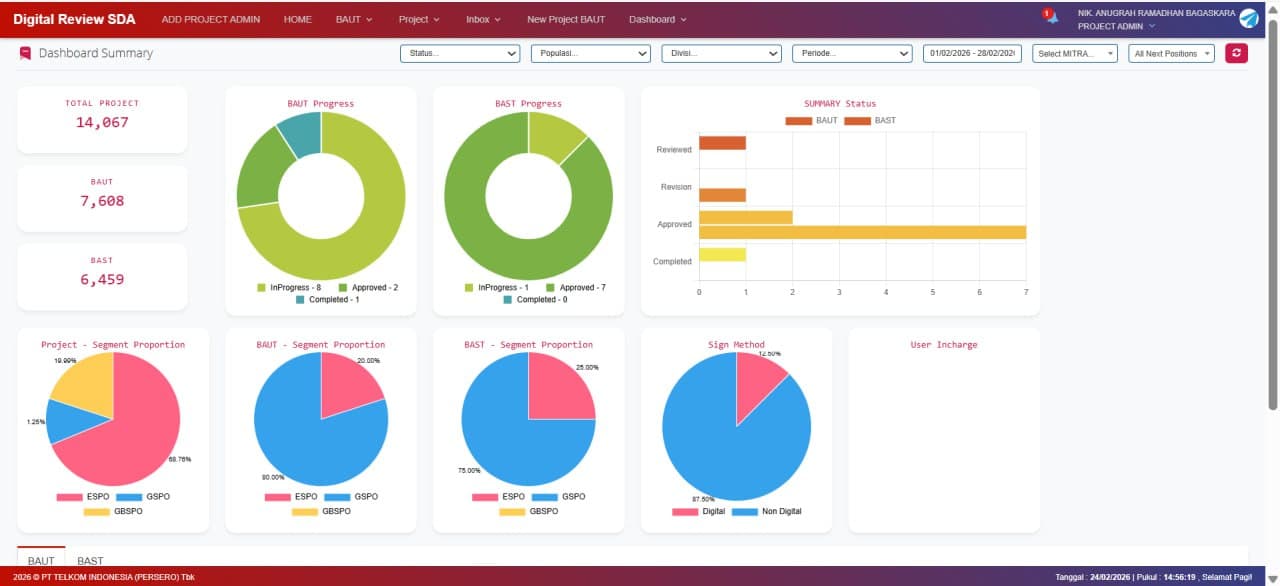Click the date range input field

coord(971,54)
